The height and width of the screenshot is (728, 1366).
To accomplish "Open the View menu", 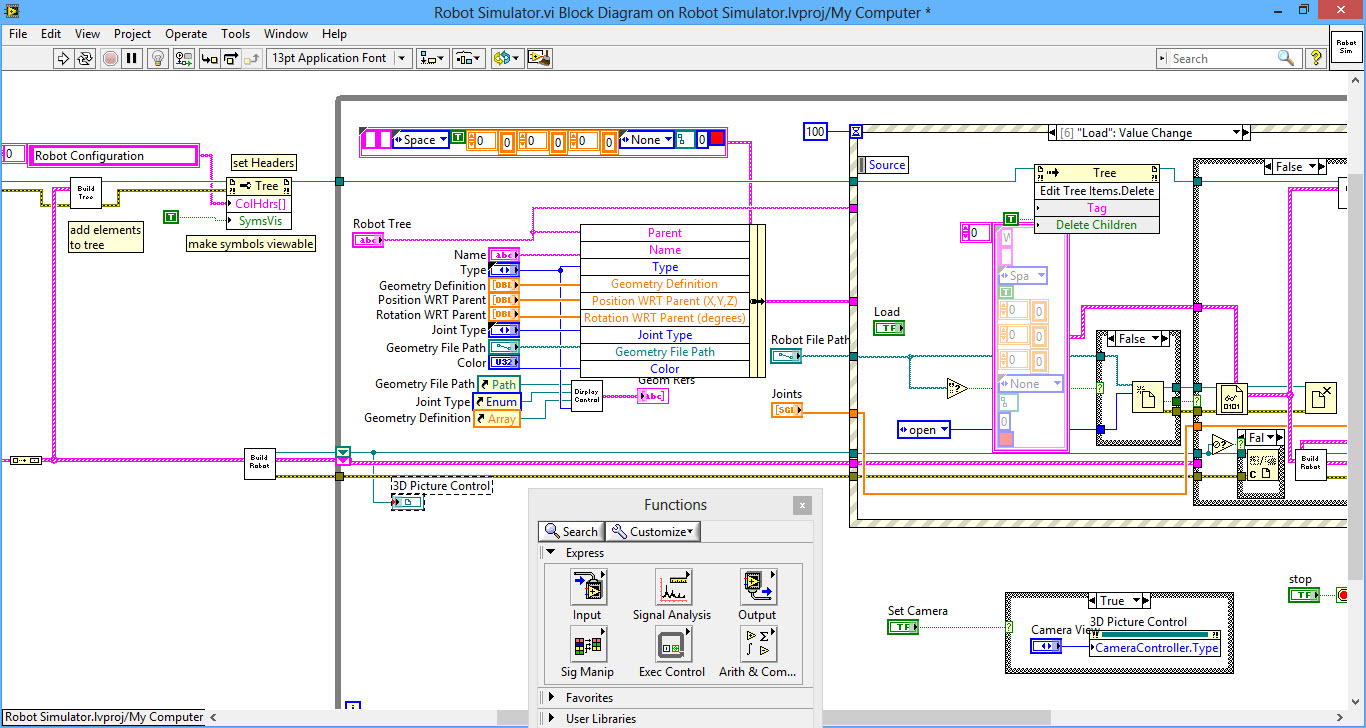I will tap(88, 33).
